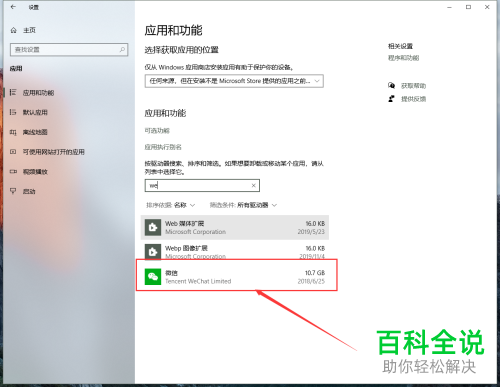
Task: Expand the app source location dropdown
Action: click(234, 81)
